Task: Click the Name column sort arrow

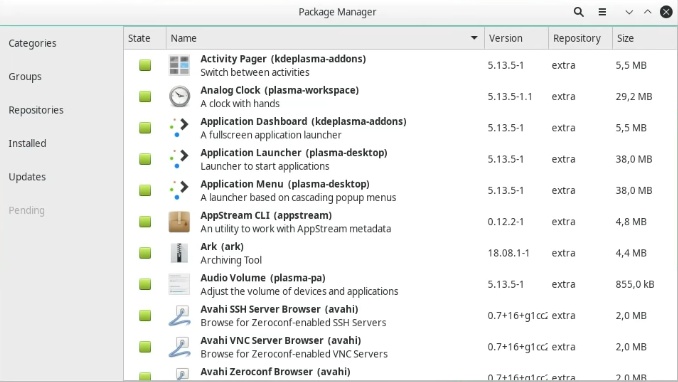Action: point(474,38)
